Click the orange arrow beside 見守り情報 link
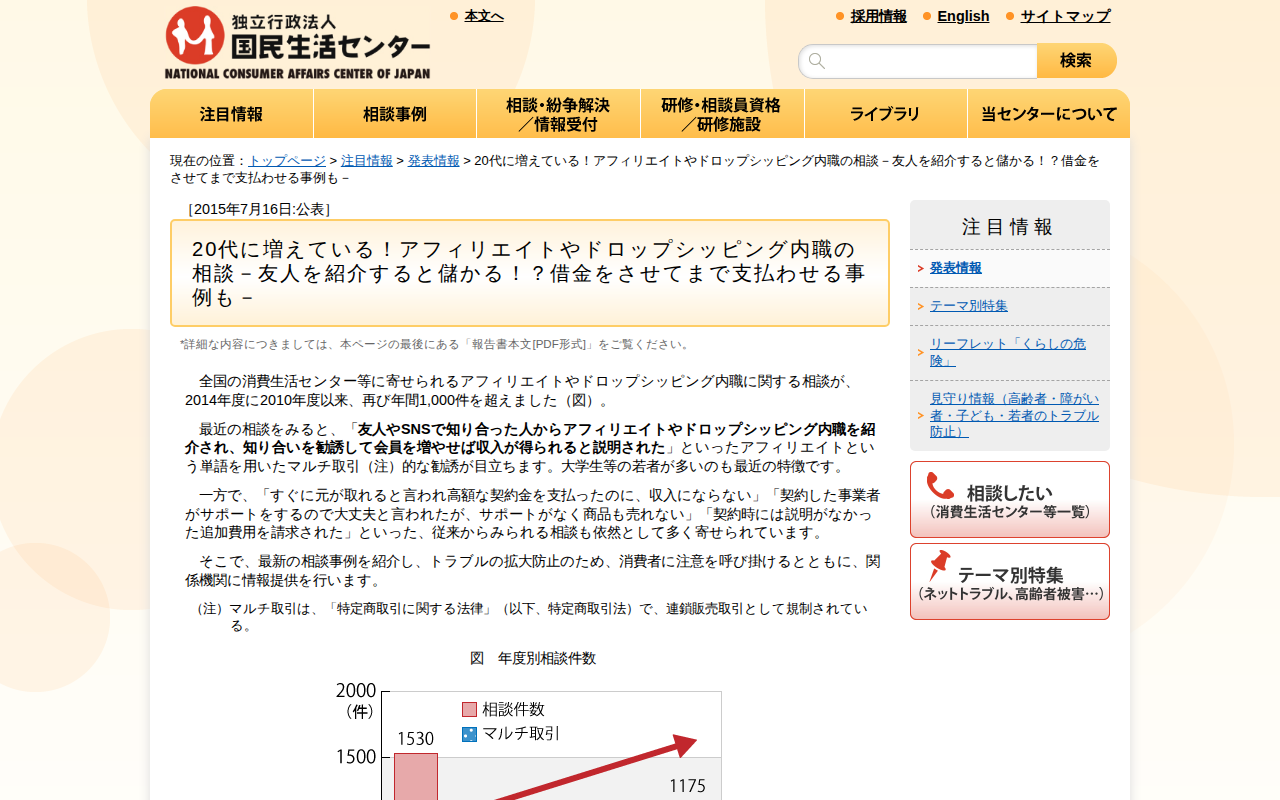The image size is (1280, 800). pos(920,415)
